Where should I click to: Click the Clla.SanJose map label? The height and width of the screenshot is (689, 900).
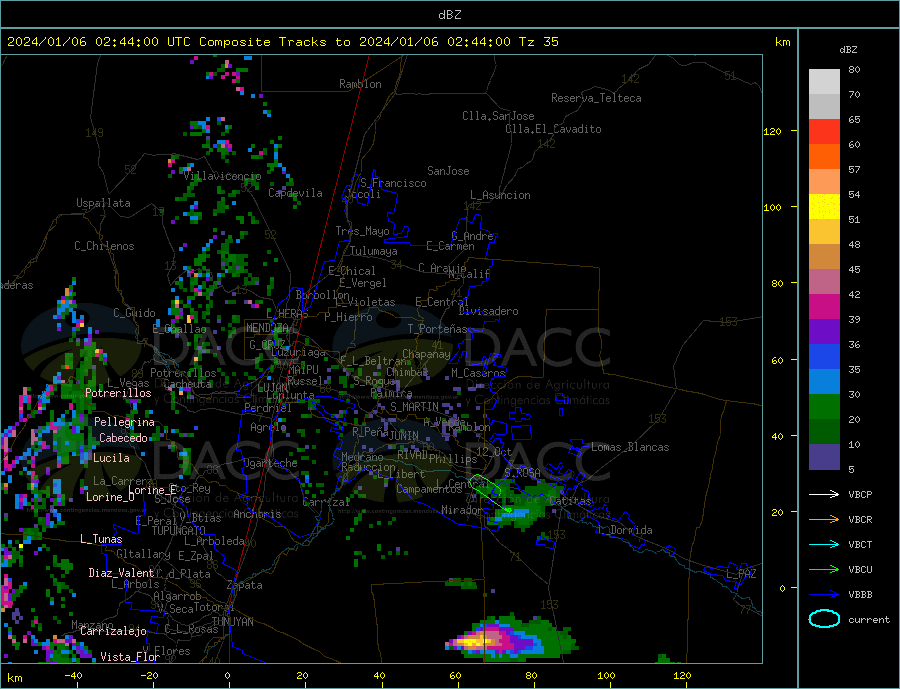pyautogui.click(x=498, y=116)
